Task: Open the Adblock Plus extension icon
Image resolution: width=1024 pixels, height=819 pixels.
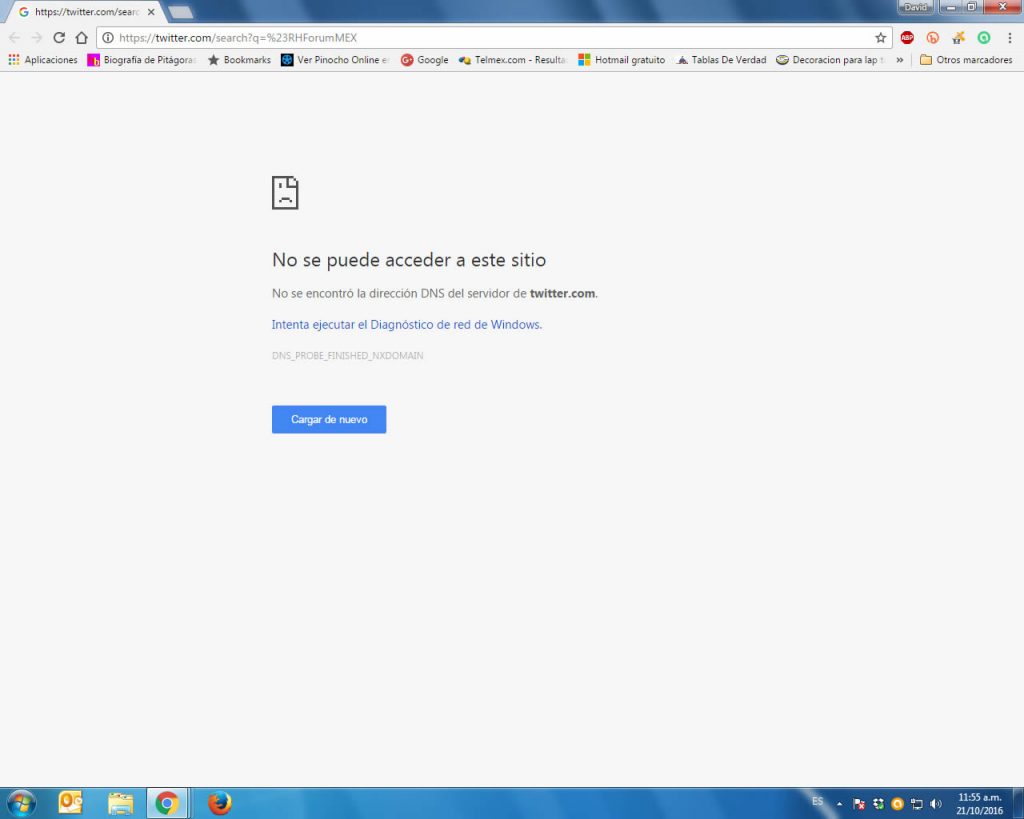Action: (907, 38)
